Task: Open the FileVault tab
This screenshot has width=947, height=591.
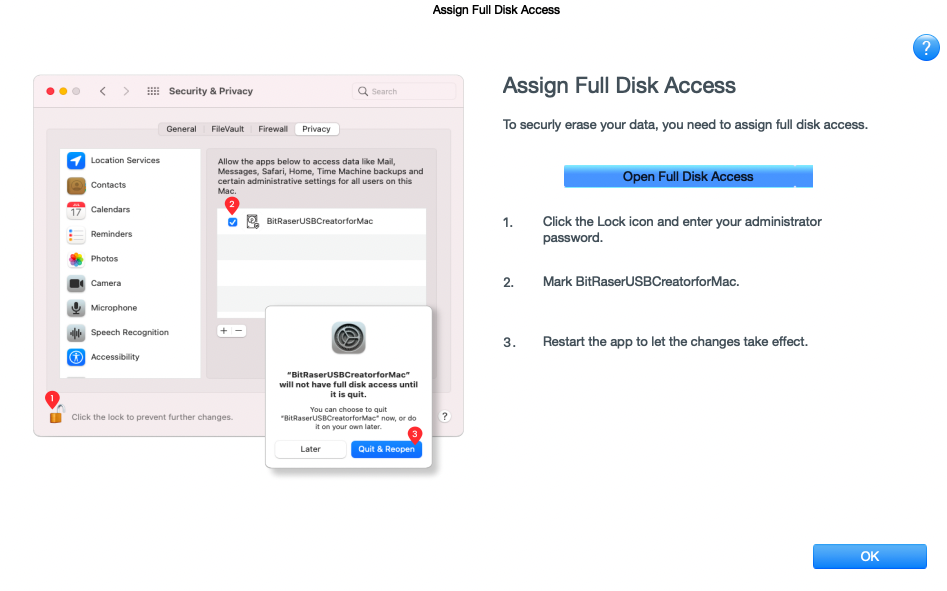Action: click(x=228, y=129)
